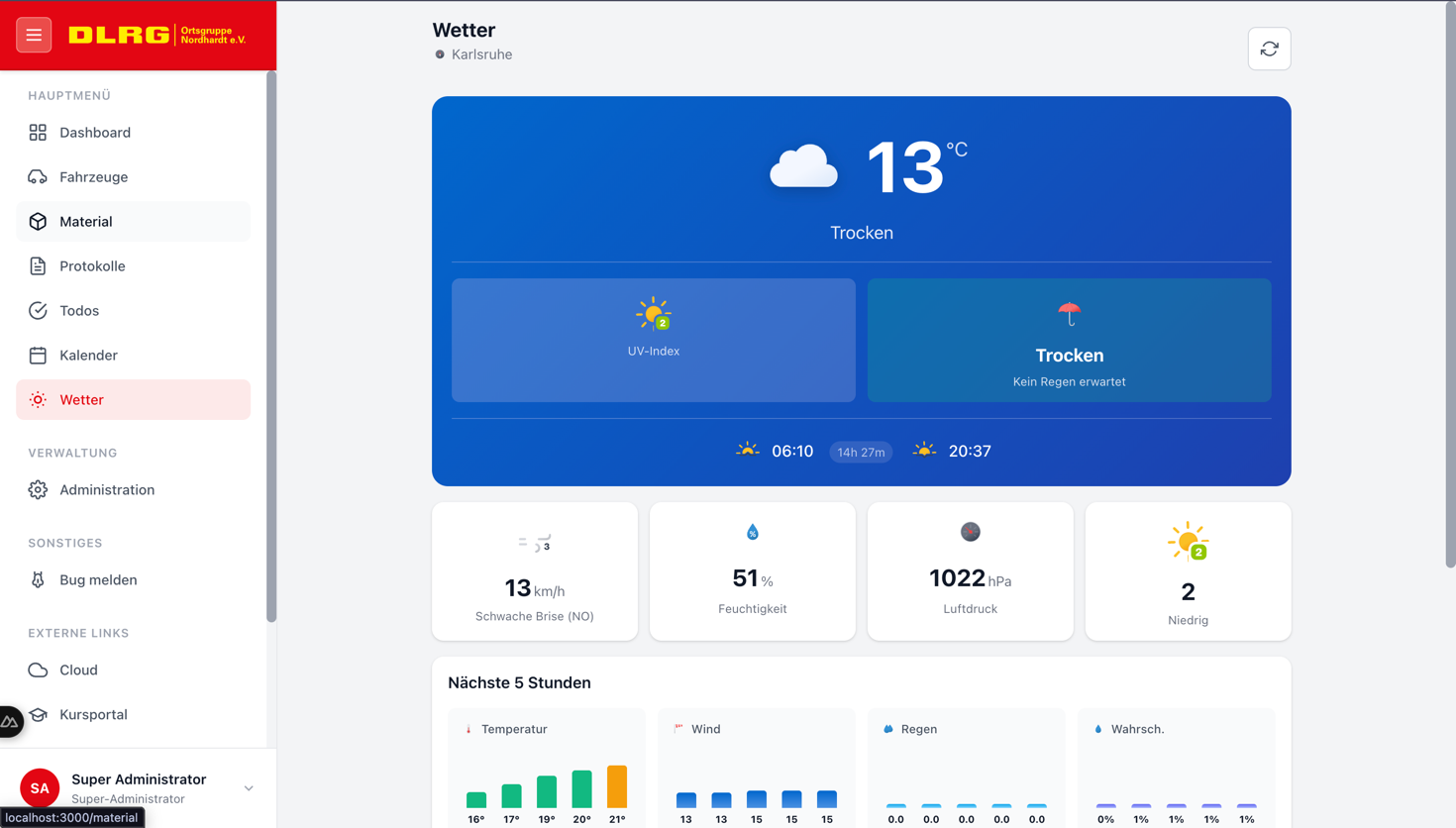Click the Nächste 5 Stunden heading

click(x=519, y=682)
